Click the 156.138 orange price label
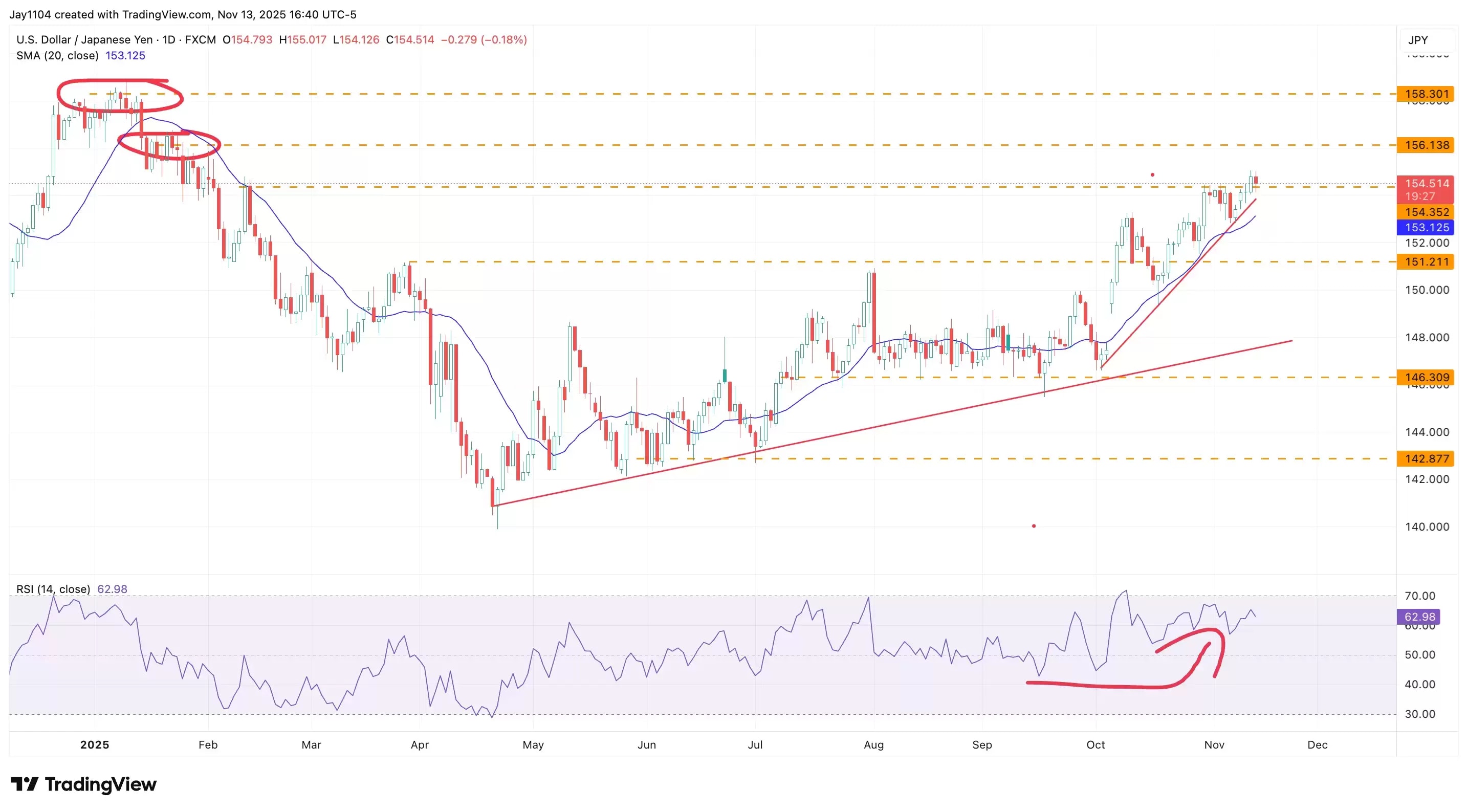The height and width of the screenshot is (812, 1468). coord(1426,145)
